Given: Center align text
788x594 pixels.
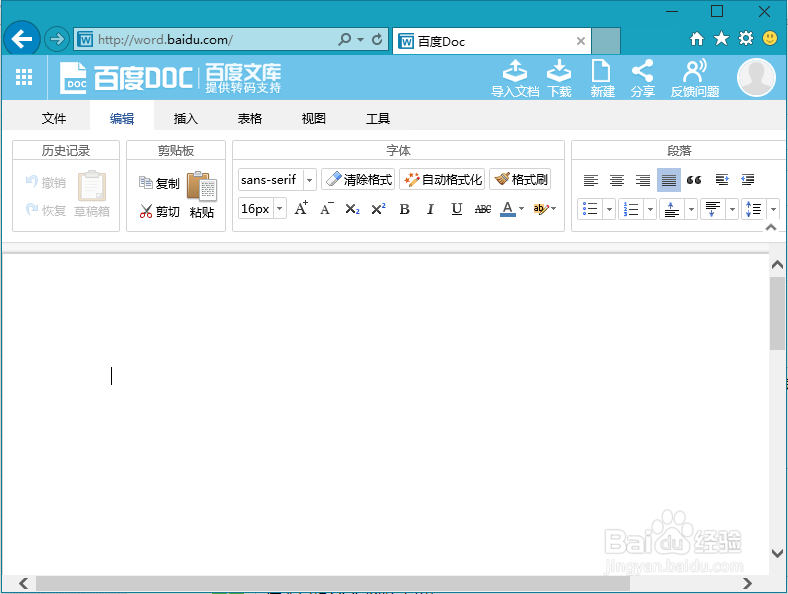Looking at the screenshot, I should [x=617, y=180].
